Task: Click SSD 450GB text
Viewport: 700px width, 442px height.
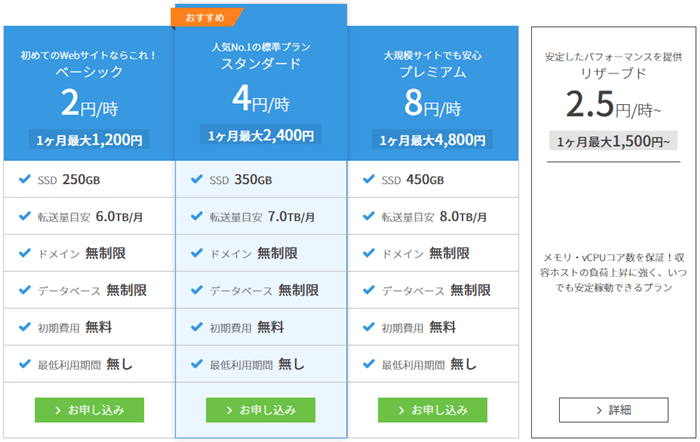Action: pos(412,179)
